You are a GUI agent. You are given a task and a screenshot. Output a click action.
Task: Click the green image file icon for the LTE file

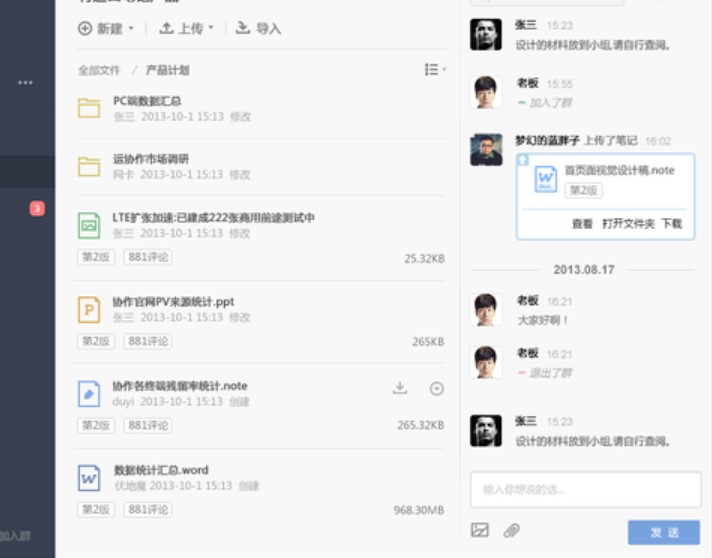point(89,225)
